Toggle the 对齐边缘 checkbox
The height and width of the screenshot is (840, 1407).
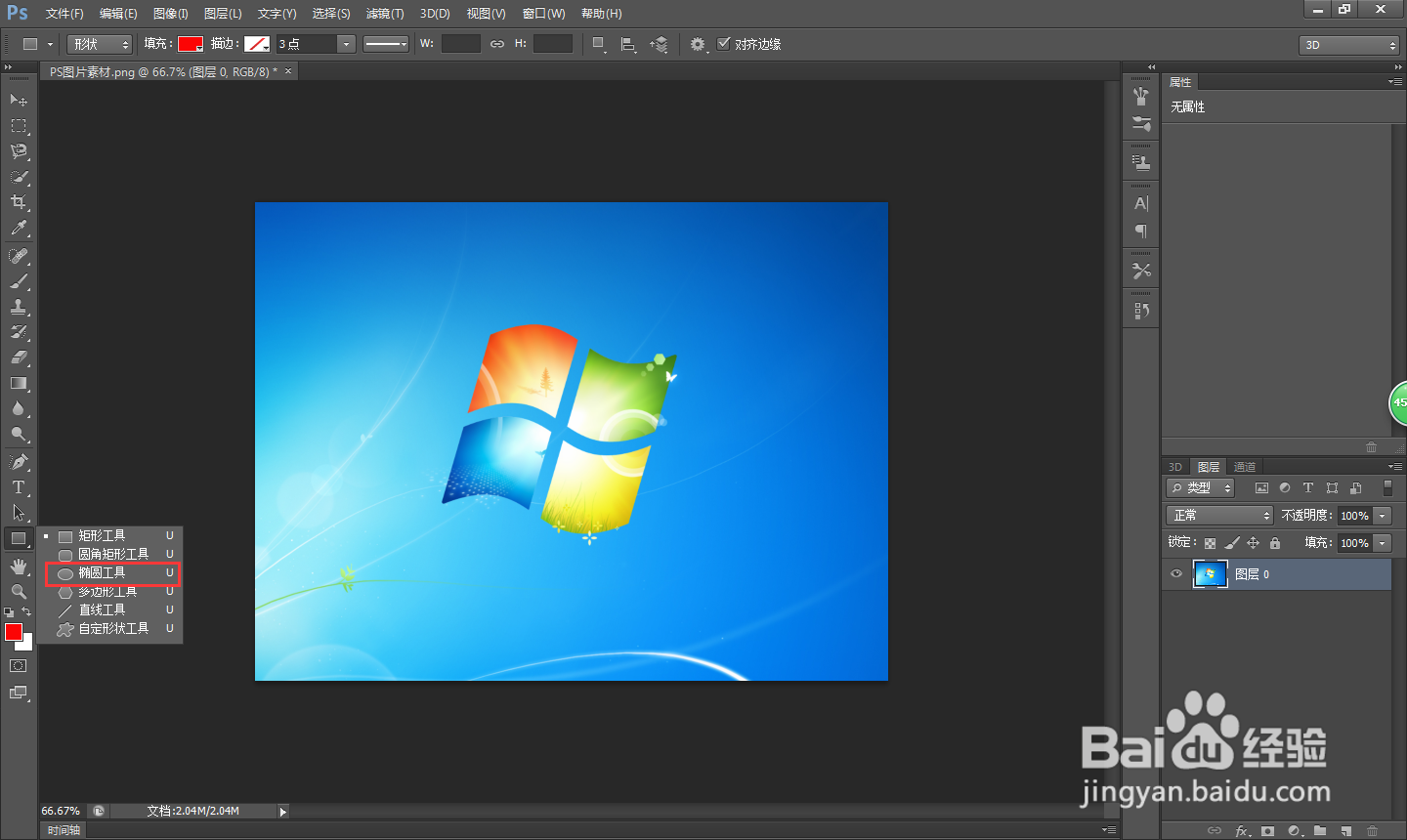[724, 43]
